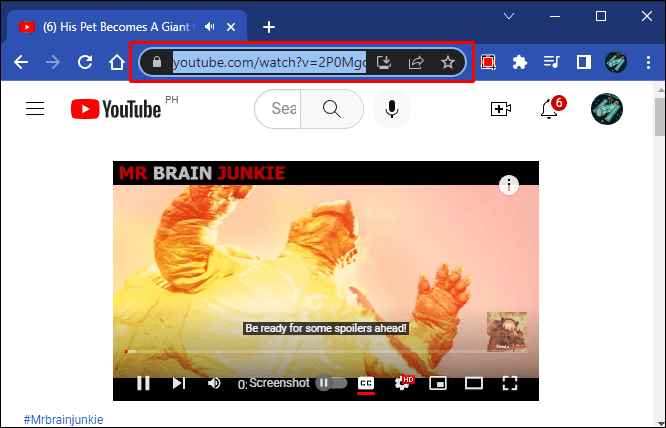Open a new browser tab

coord(268,27)
